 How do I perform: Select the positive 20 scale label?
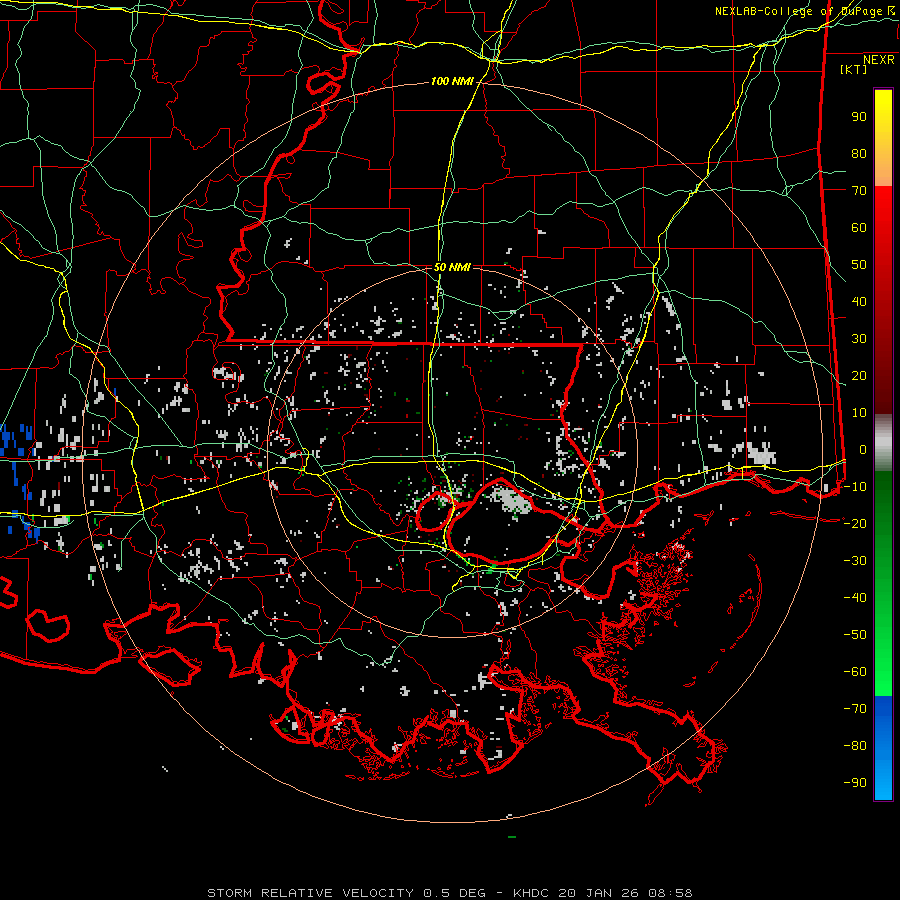859,376
